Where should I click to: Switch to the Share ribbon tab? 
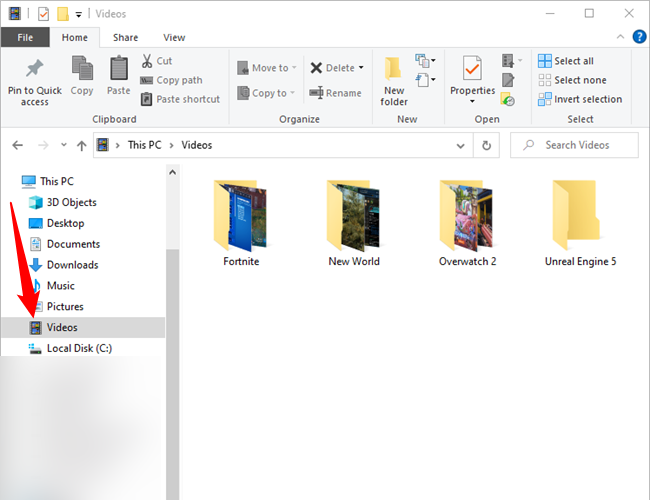pyautogui.click(x=126, y=37)
